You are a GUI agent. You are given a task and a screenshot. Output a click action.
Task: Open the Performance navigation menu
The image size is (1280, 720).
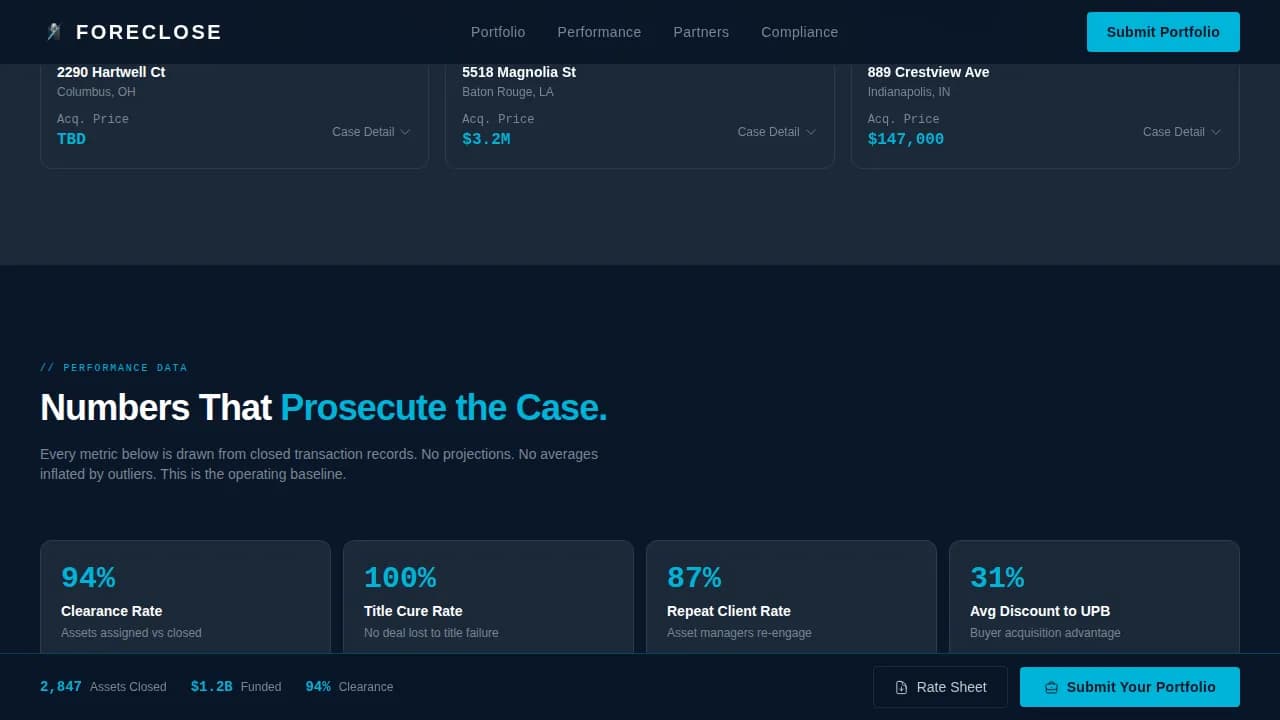click(x=599, y=32)
